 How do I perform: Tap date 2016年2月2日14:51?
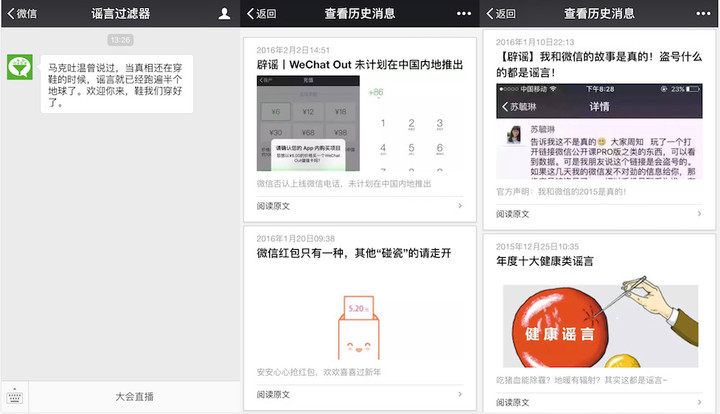293,50
